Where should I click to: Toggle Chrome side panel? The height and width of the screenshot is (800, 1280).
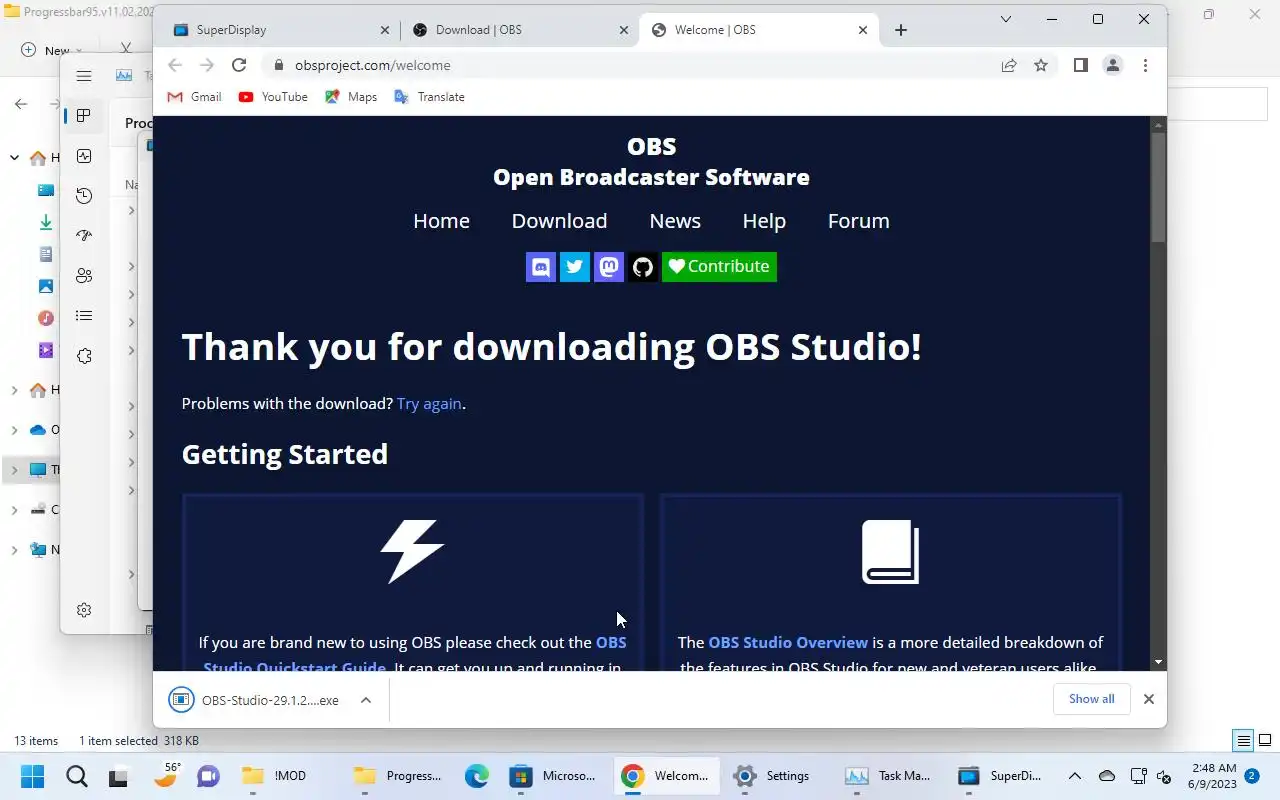(x=1080, y=65)
